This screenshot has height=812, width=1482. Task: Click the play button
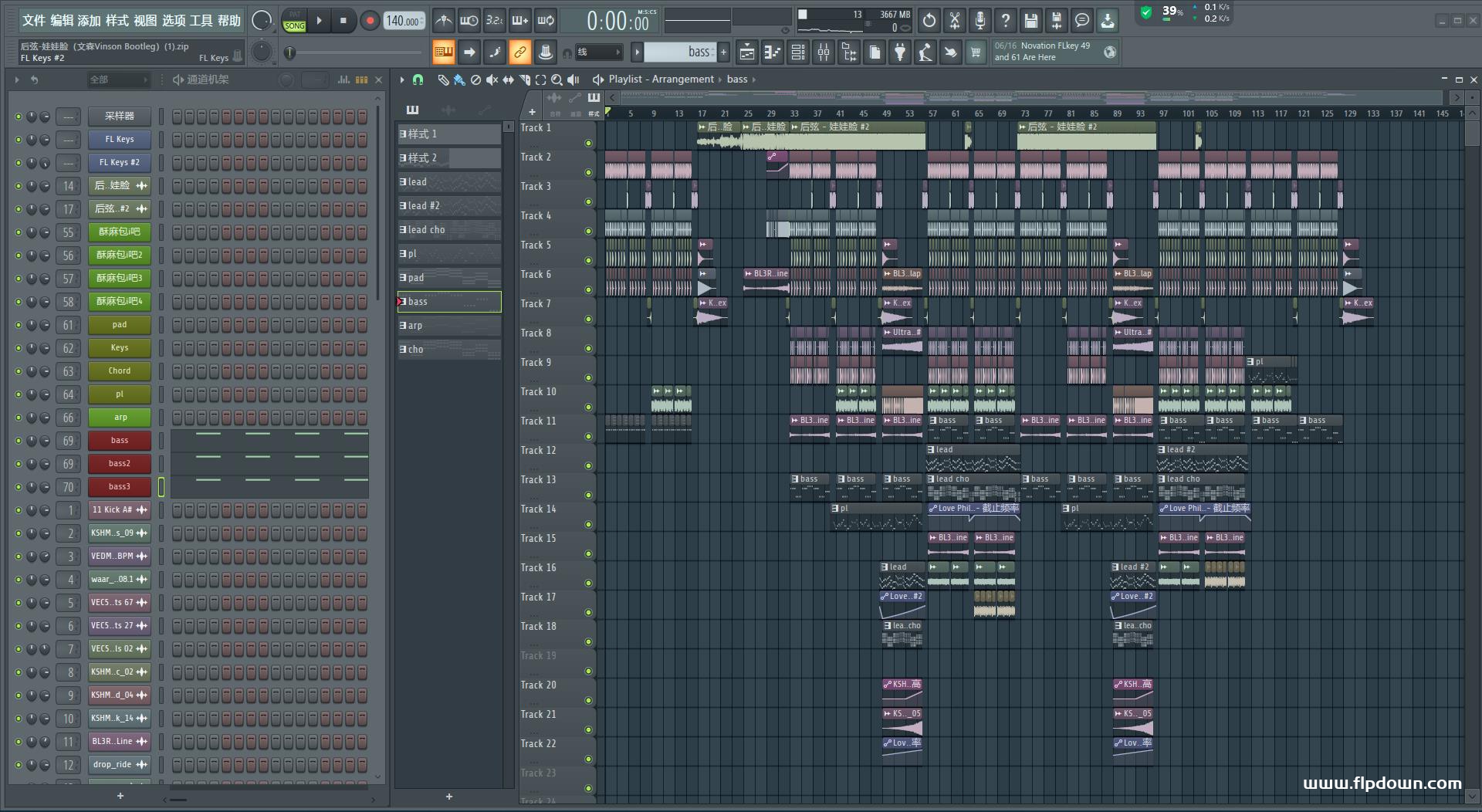point(319,21)
